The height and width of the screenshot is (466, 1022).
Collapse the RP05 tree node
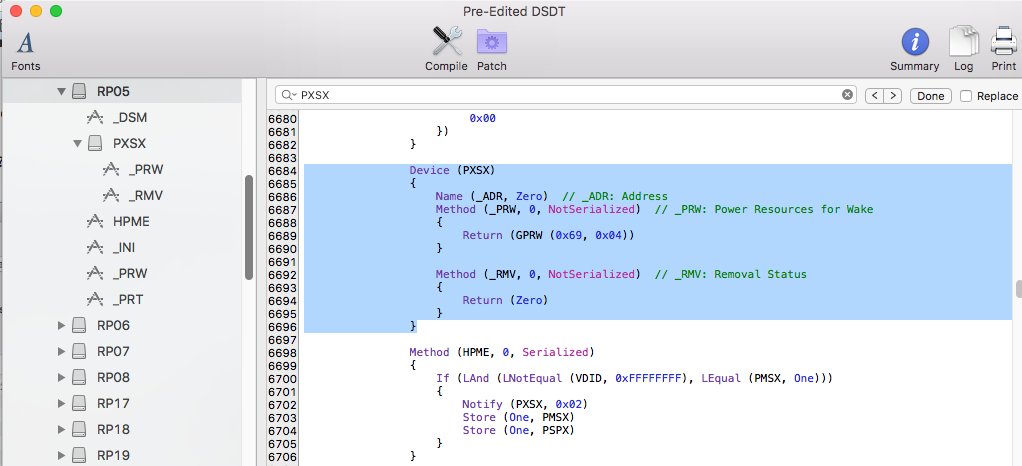(62, 91)
